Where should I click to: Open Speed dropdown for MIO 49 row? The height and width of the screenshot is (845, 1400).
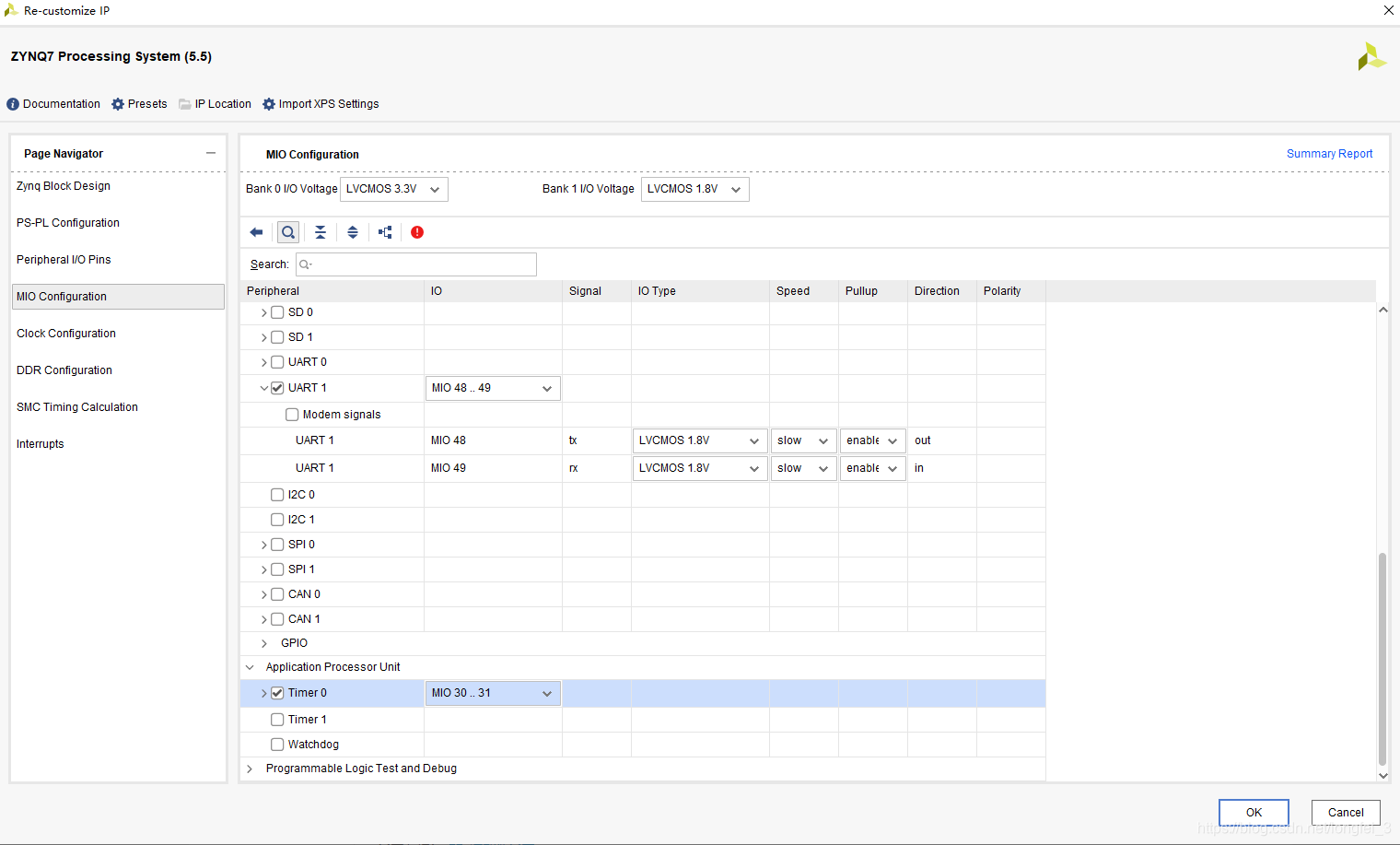click(x=804, y=468)
